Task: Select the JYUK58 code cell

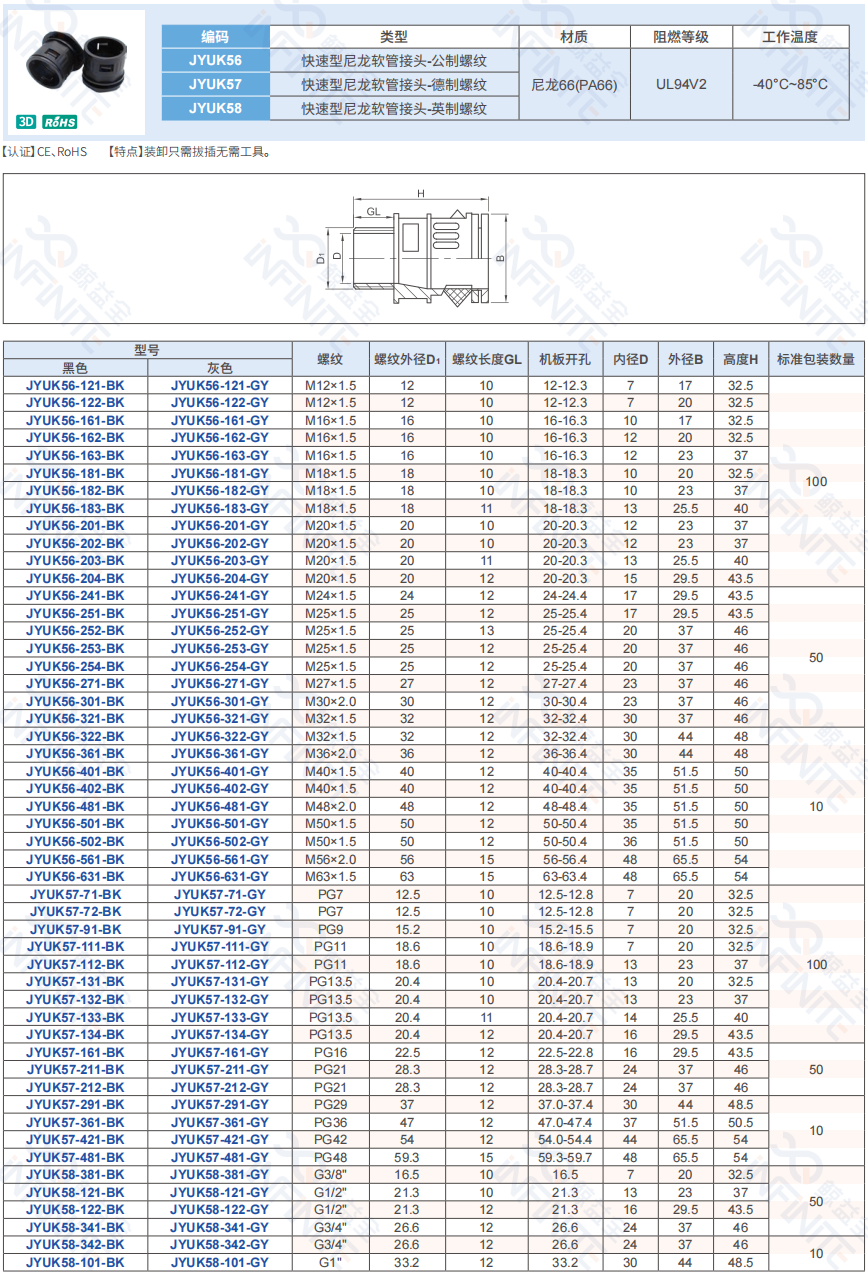Action: pos(215,108)
